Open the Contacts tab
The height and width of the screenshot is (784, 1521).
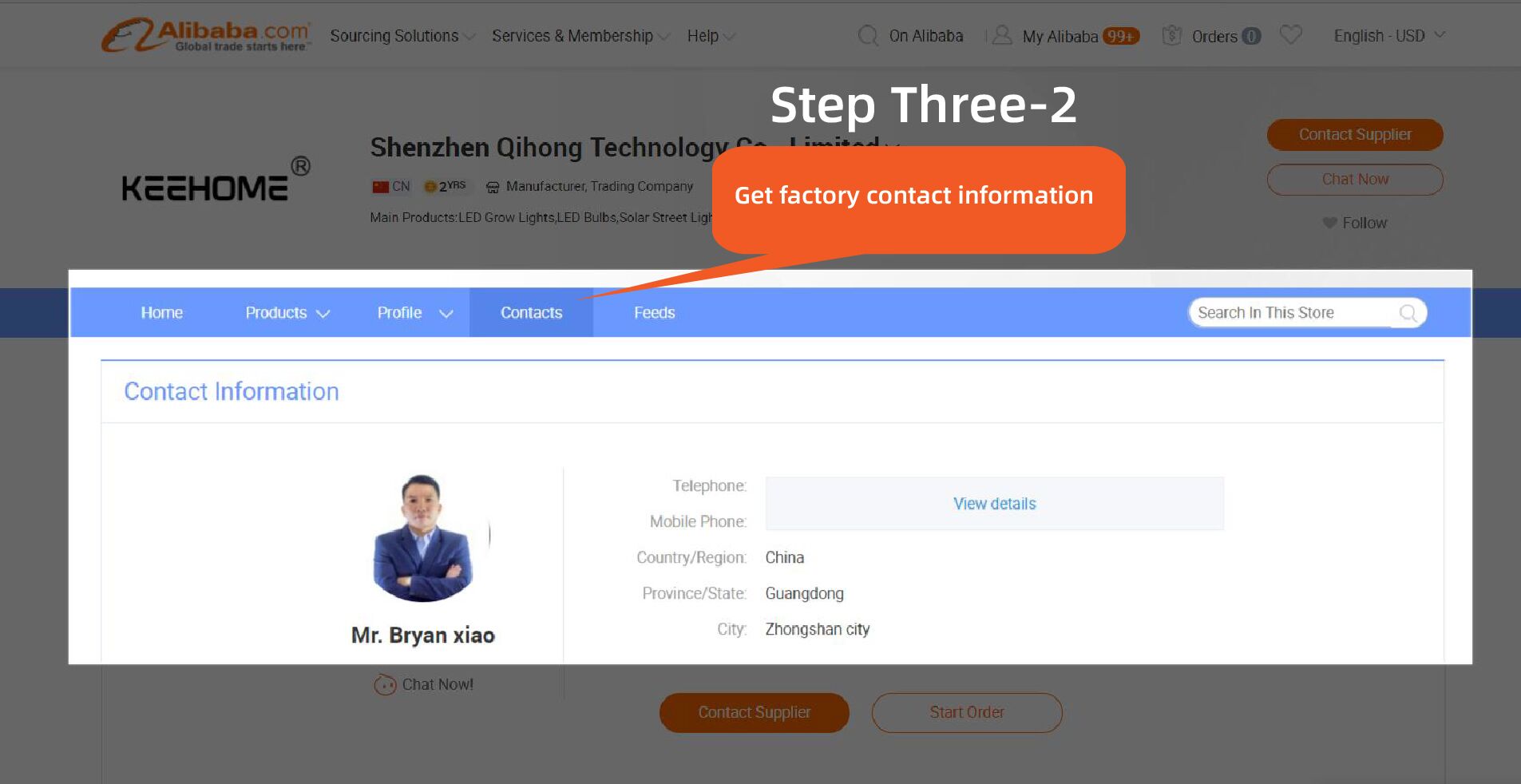point(531,313)
